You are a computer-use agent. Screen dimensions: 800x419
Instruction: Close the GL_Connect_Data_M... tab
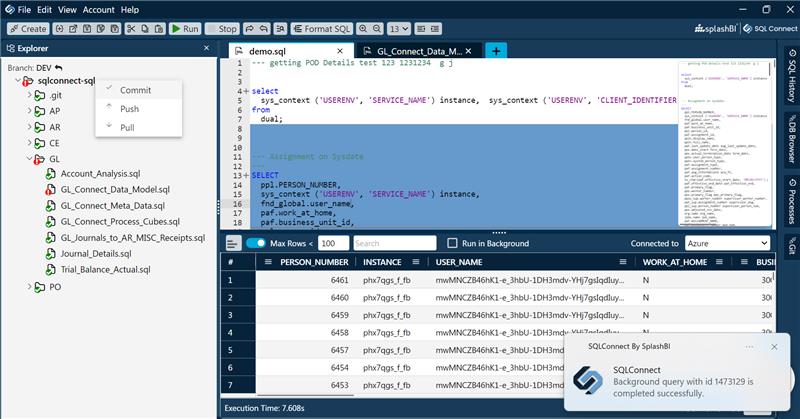[x=468, y=51]
